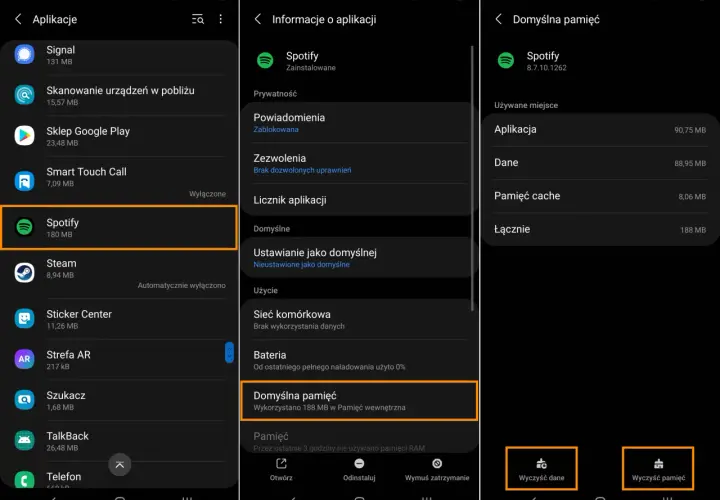Open the TalkBack row
720x500 pixels.
tap(119, 441)
